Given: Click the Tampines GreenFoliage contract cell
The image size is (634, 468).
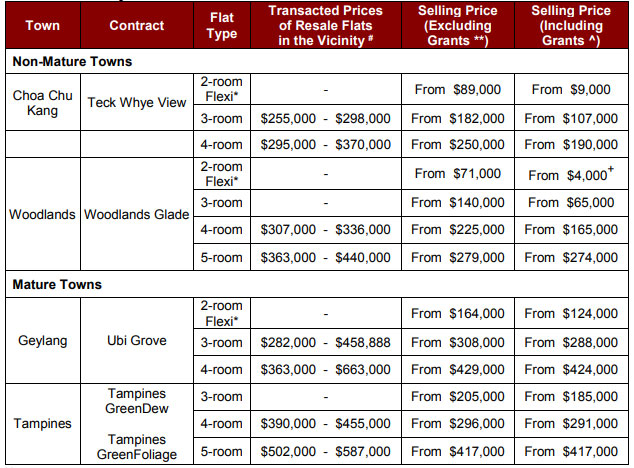Looking at the screenshot, I should pos(136,444).
